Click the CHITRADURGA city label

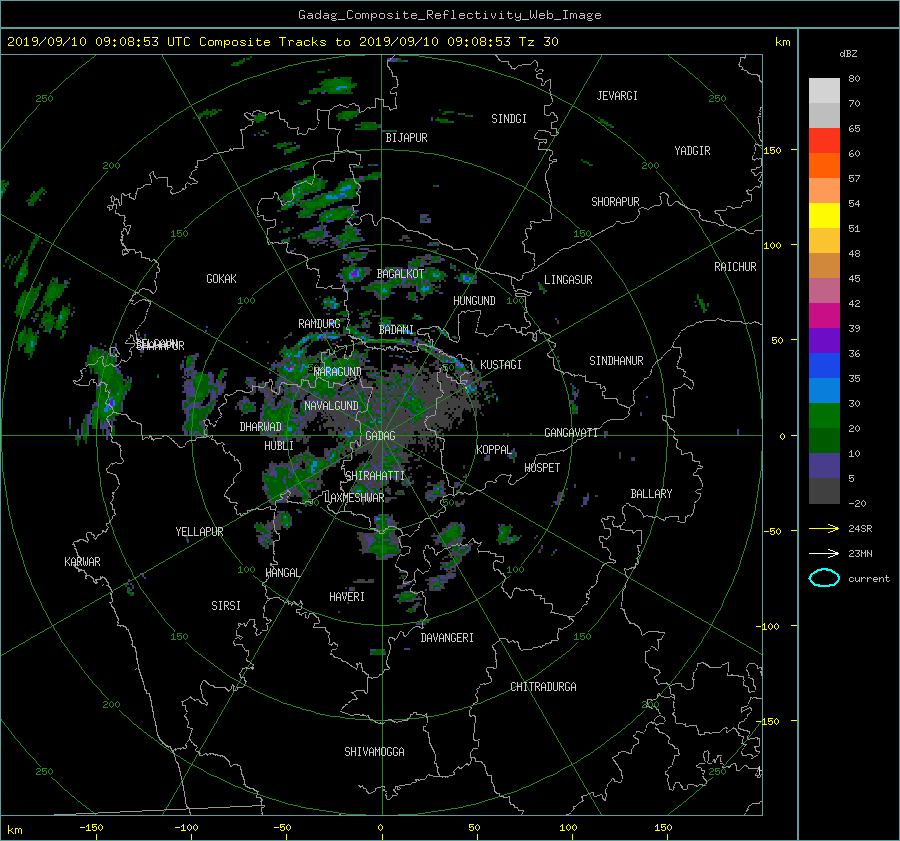point(544,687)
